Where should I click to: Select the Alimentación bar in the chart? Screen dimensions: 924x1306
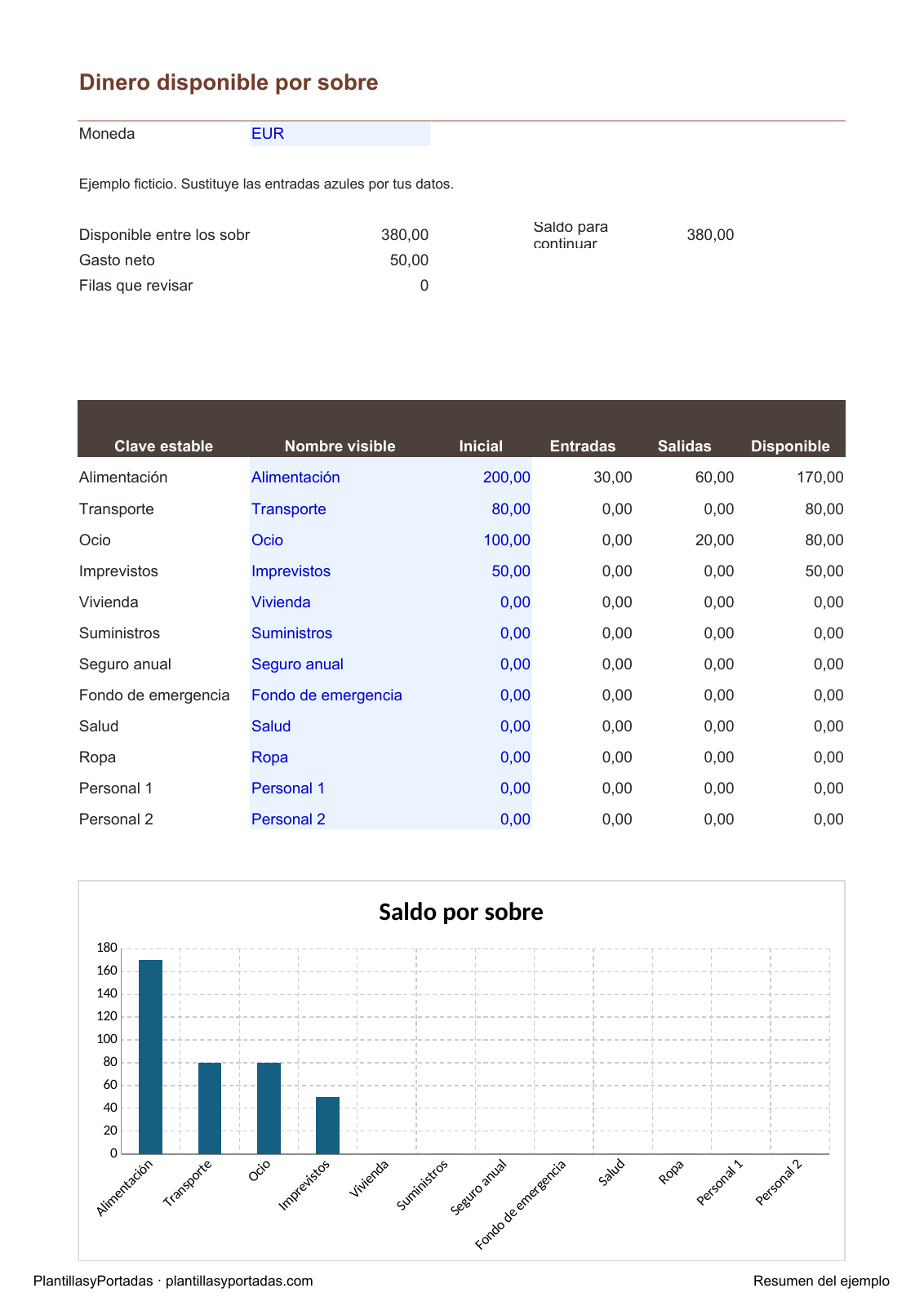click(x=150, y=1057)
